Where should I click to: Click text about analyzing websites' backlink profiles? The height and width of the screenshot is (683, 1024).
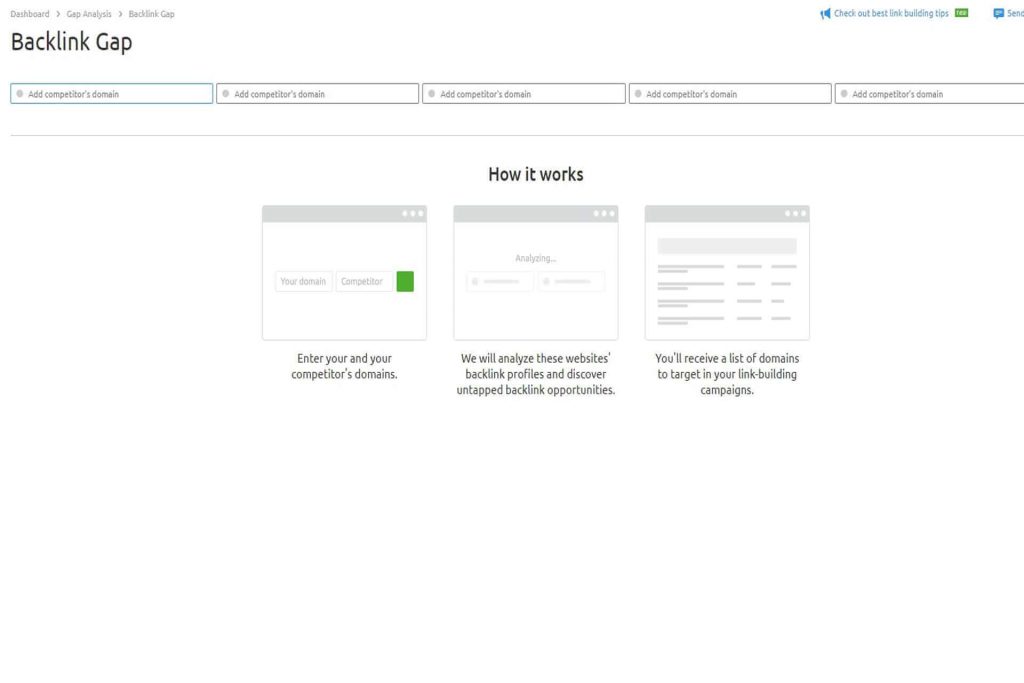[x=536, y=374]
